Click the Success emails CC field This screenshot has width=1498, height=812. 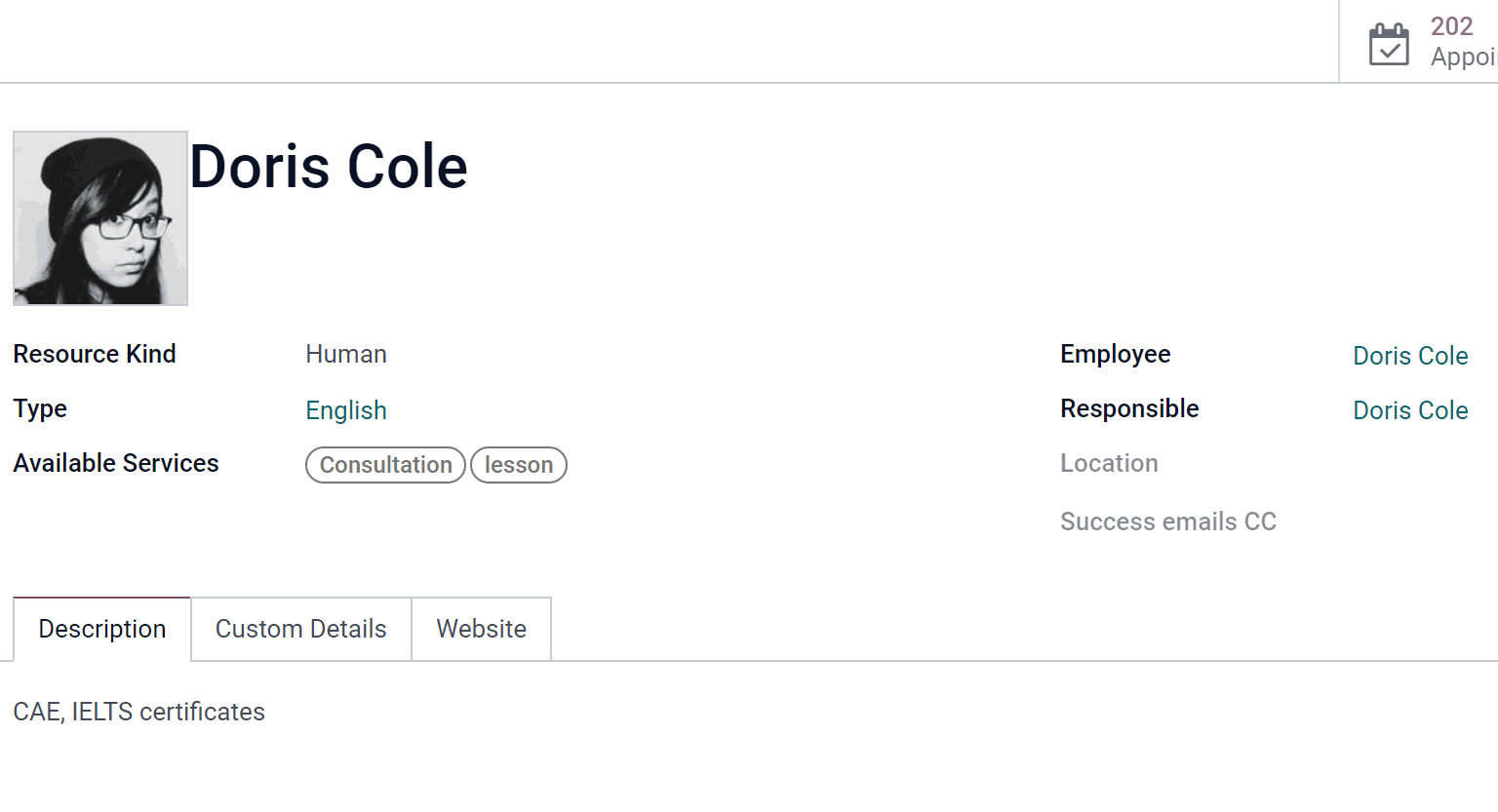pyautogui.click(x=1168, y=522)
